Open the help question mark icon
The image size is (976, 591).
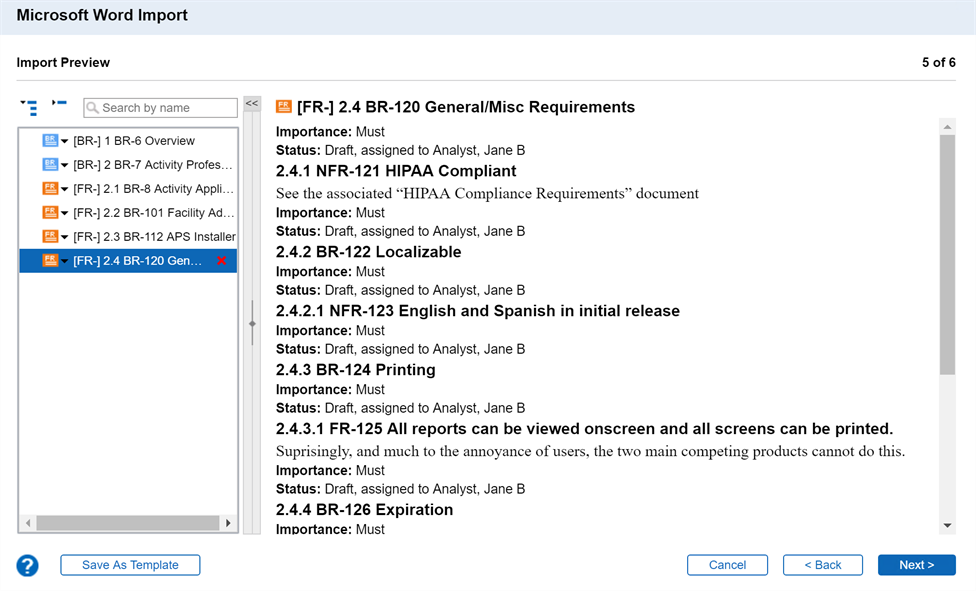27,566
